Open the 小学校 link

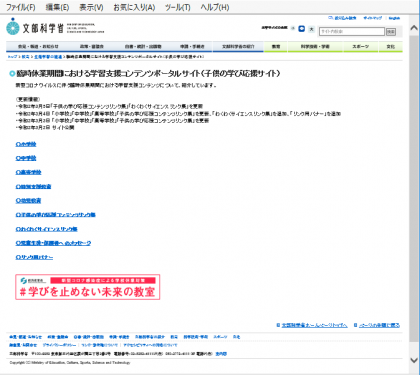(26, 144)
